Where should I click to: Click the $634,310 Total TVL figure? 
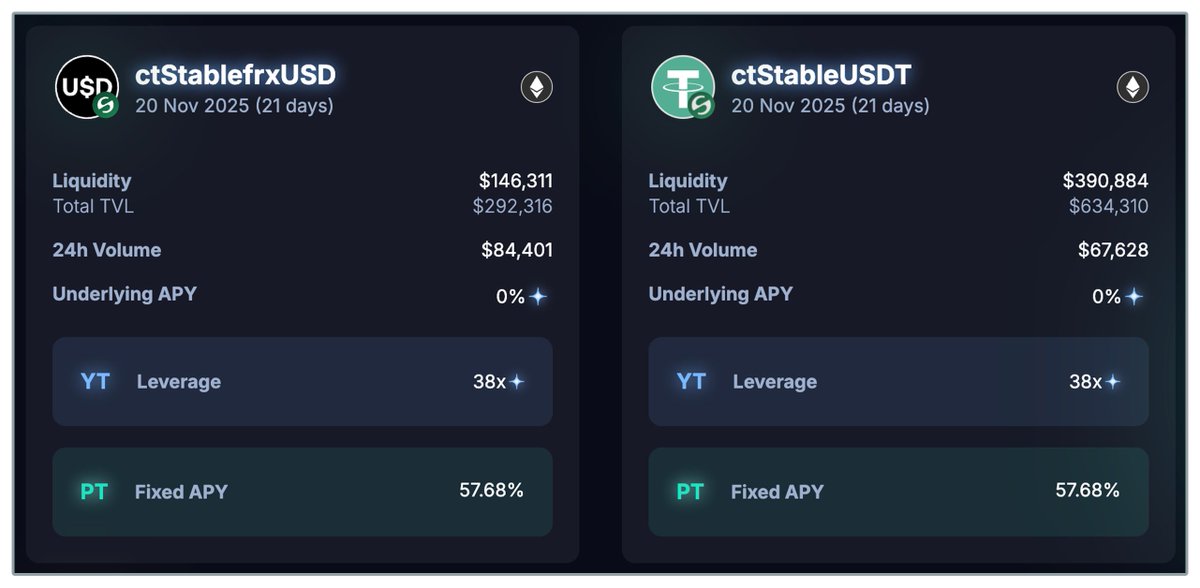[x=1108, y=207]
